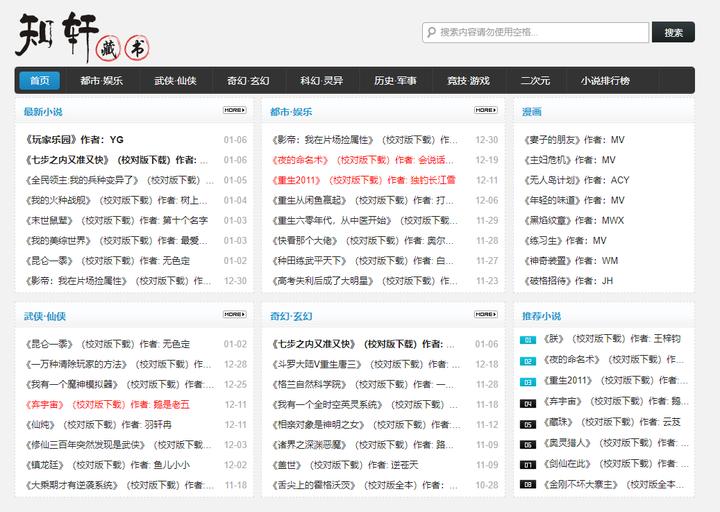Image resolution: width=720 pixels, height=512 pixels.
Task: Open comic 《主妇危机》 作者：MV
Action: pos(570,160)
